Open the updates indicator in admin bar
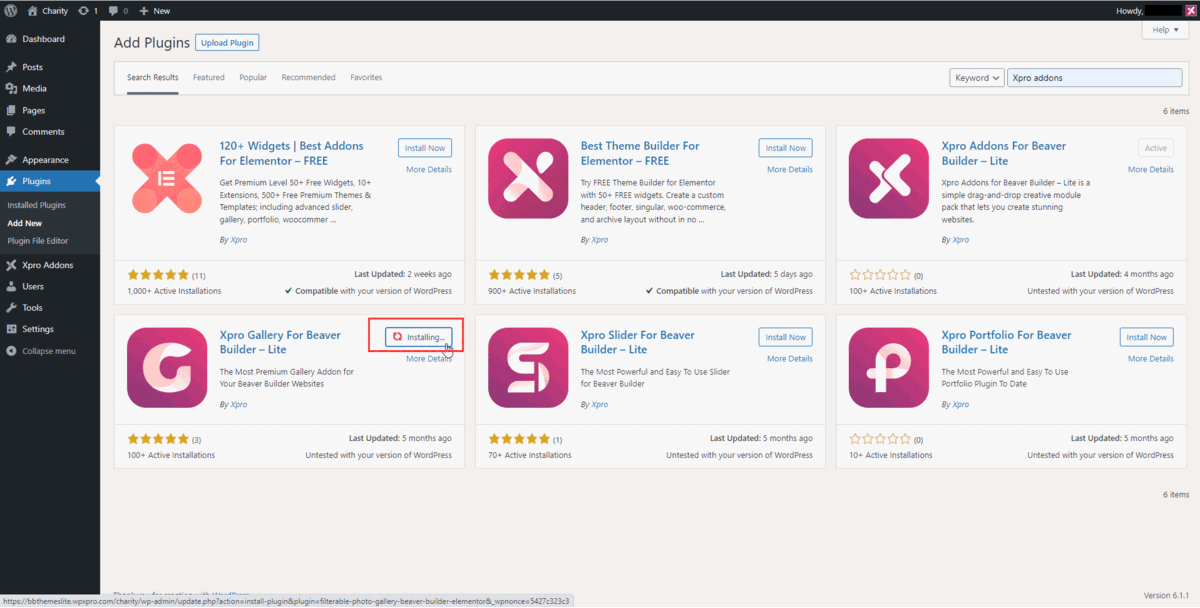This screenshot has width=1200, height=608. pos(88,10)
